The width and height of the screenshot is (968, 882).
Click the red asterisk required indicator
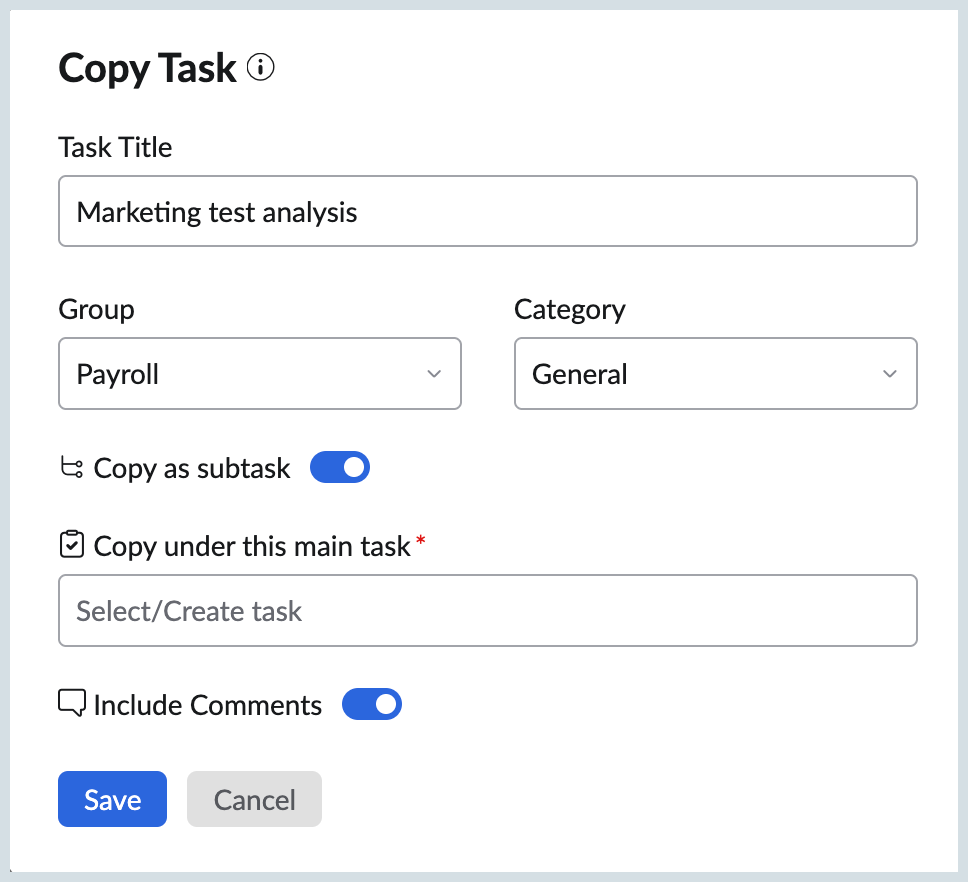[x=419, y=538]
